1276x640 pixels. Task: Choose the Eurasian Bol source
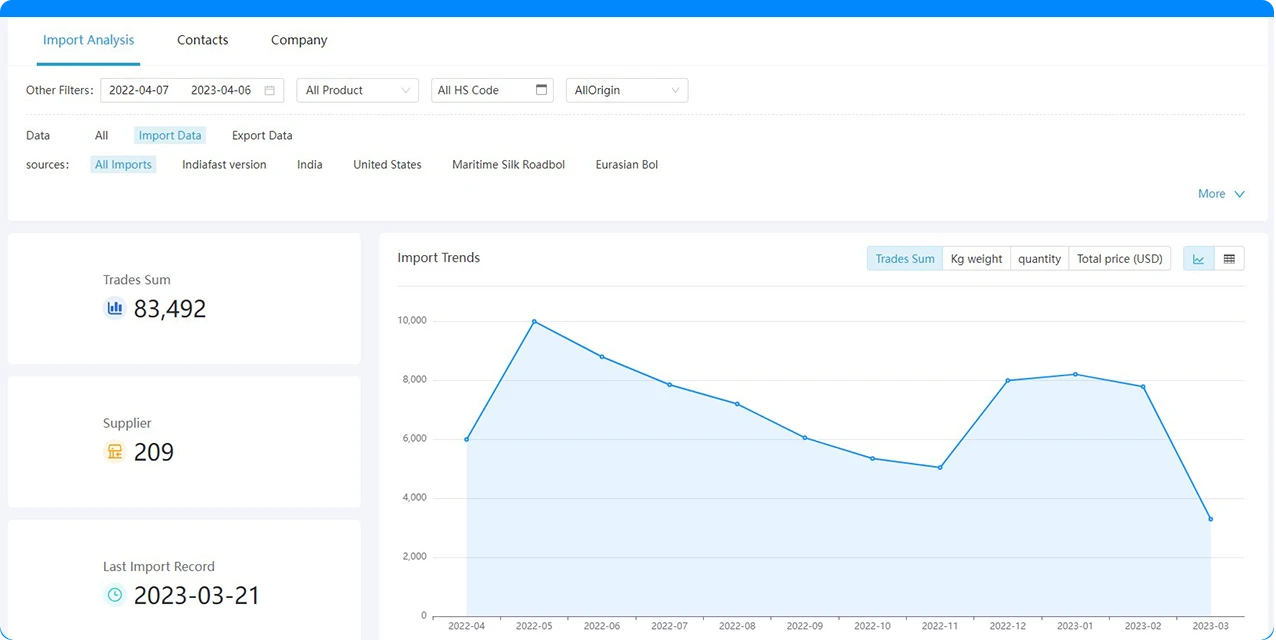pos(627,164)
